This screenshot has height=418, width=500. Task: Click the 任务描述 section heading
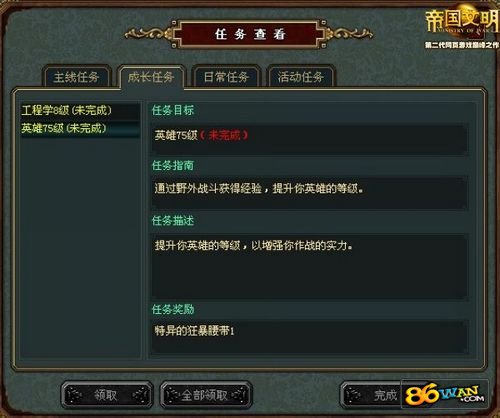(x=173, y=221)
